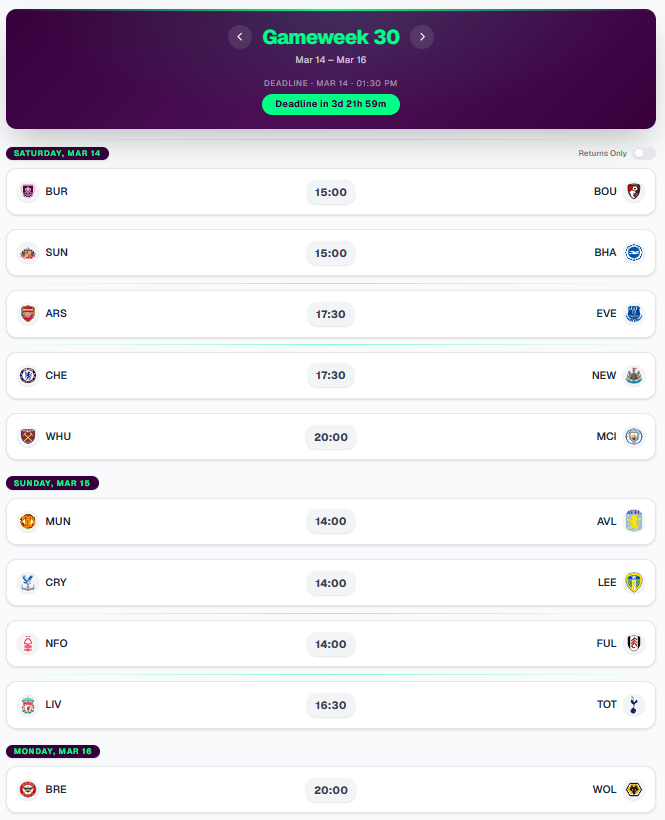Click the Gameweek 30 heading
665x820 pixels.
pos(331,37)
